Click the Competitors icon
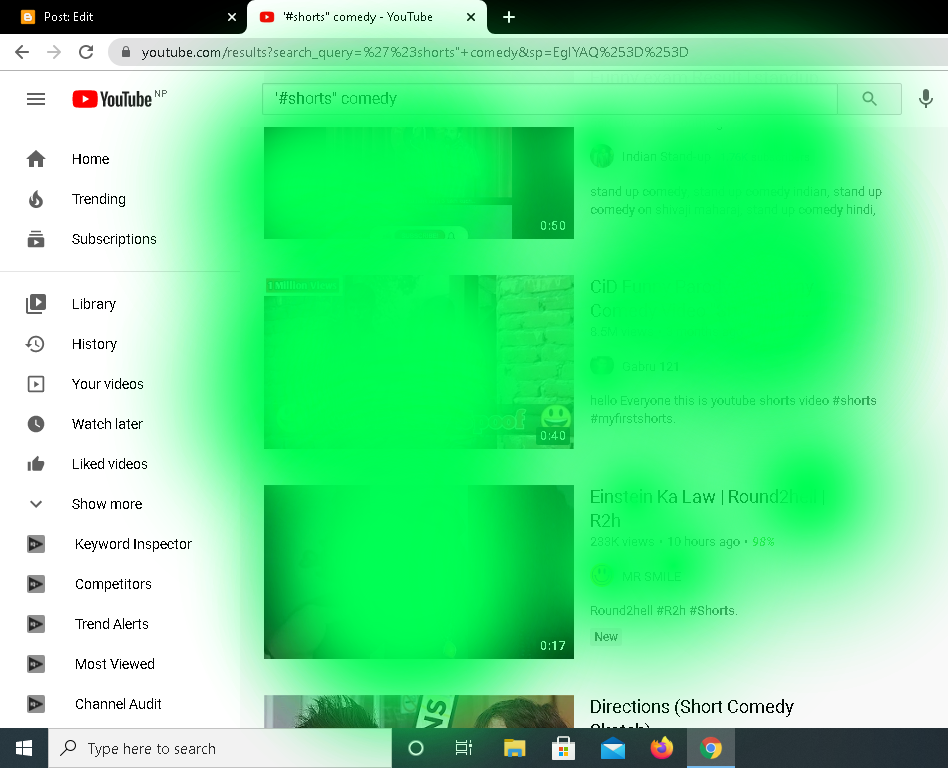 [x=36, y=584]
